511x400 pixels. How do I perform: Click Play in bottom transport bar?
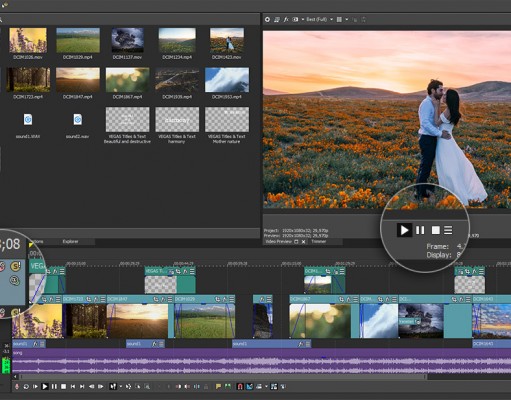pos(45,386)
